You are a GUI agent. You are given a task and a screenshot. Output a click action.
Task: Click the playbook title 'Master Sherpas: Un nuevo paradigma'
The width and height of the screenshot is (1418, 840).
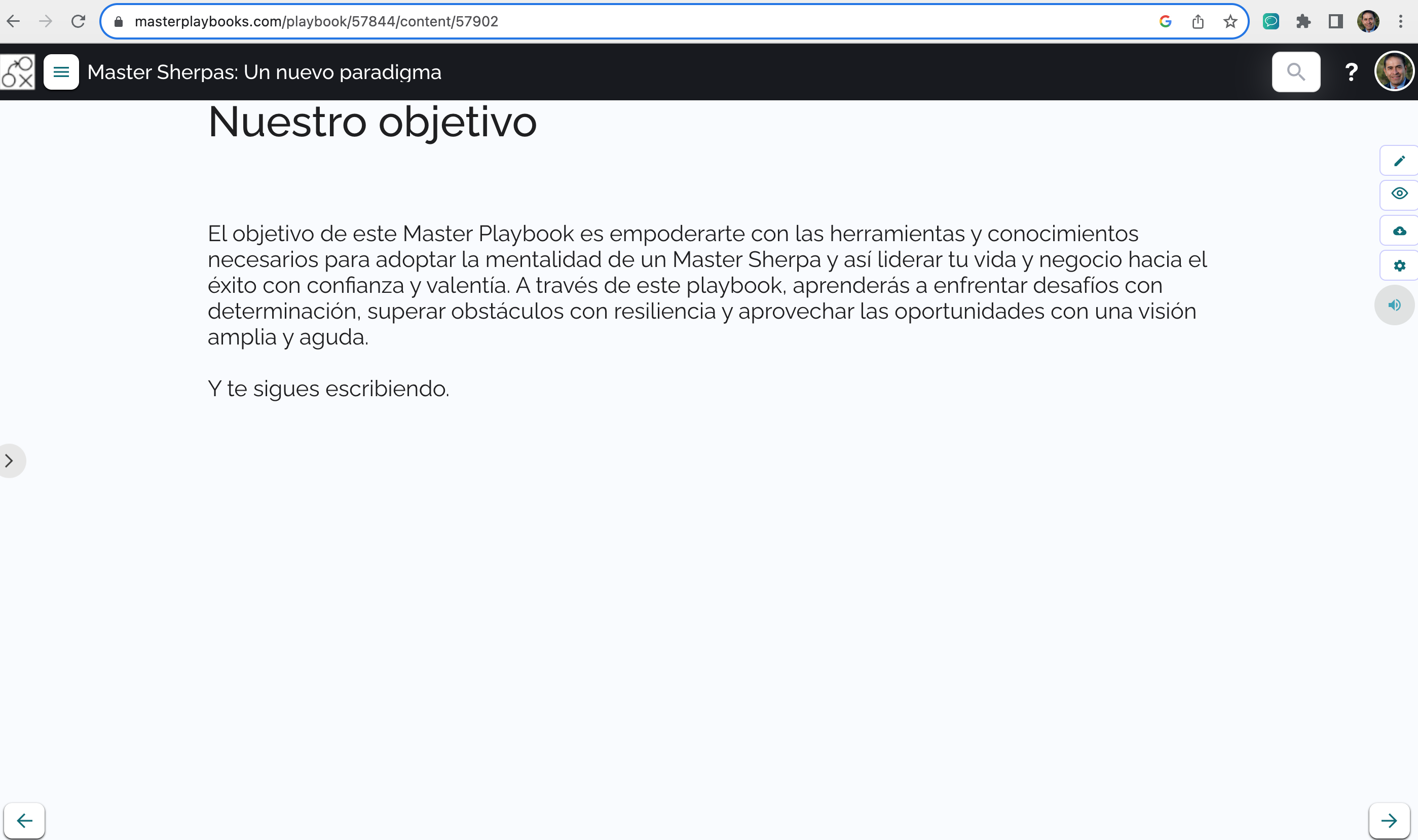265,72
